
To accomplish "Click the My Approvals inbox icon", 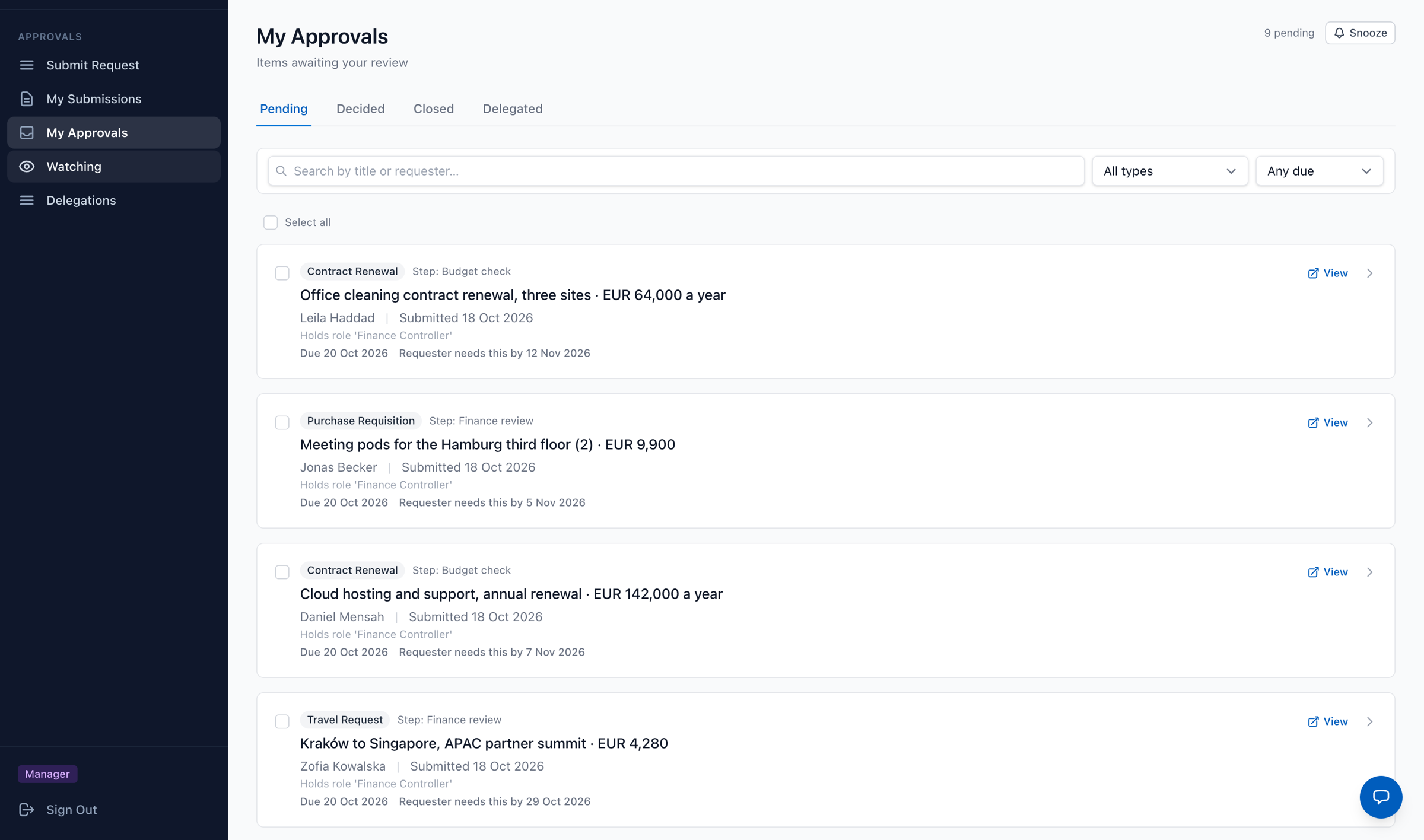I will 27,132.
